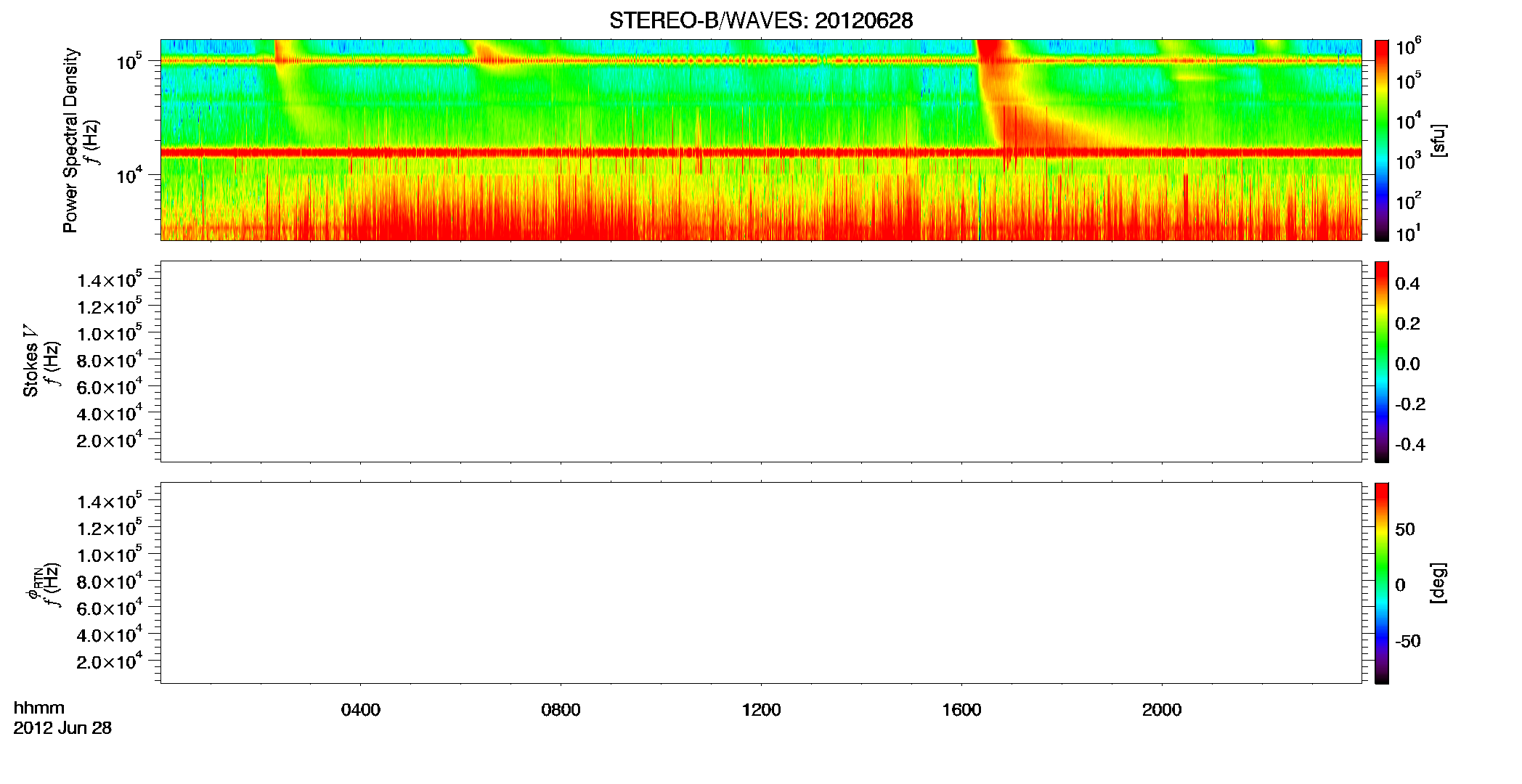Click the "50" tick on the degrees colorbar

[x=1405, y=529]
